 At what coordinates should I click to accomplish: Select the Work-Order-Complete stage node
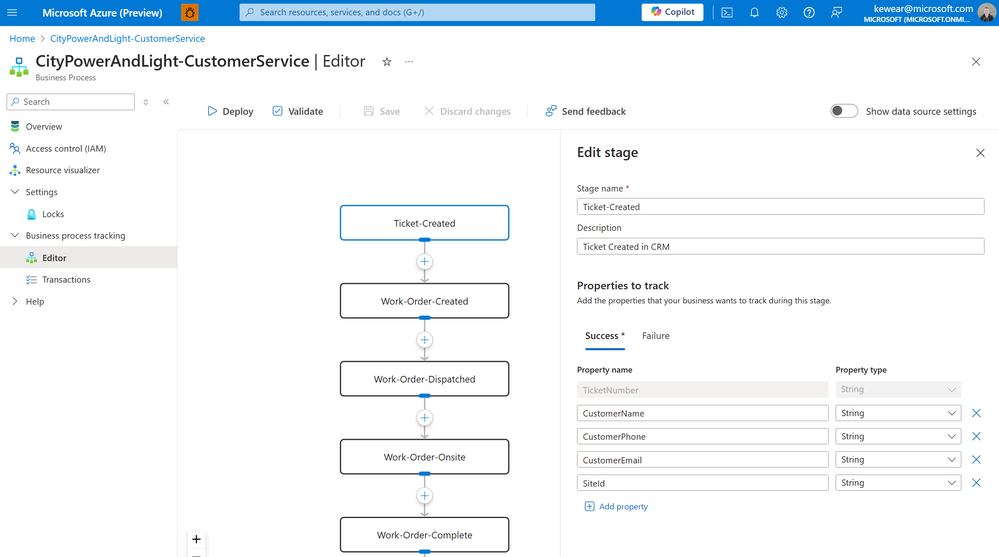[424, 535]
